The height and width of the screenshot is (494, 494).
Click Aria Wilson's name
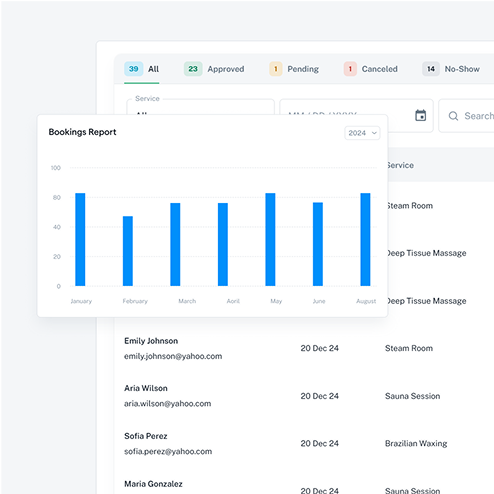coord(146,388)
